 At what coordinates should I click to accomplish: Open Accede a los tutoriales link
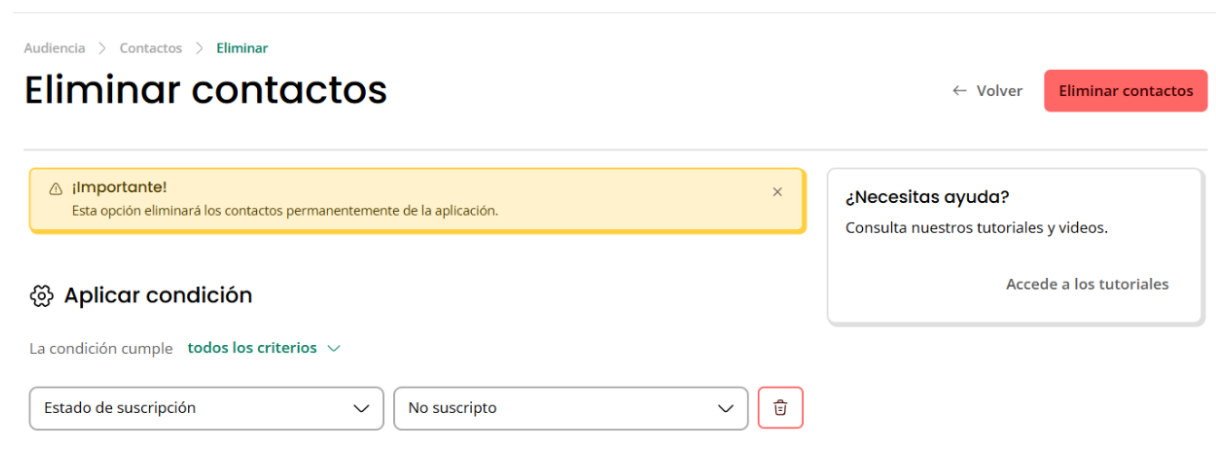click(x=1087, y=284)
